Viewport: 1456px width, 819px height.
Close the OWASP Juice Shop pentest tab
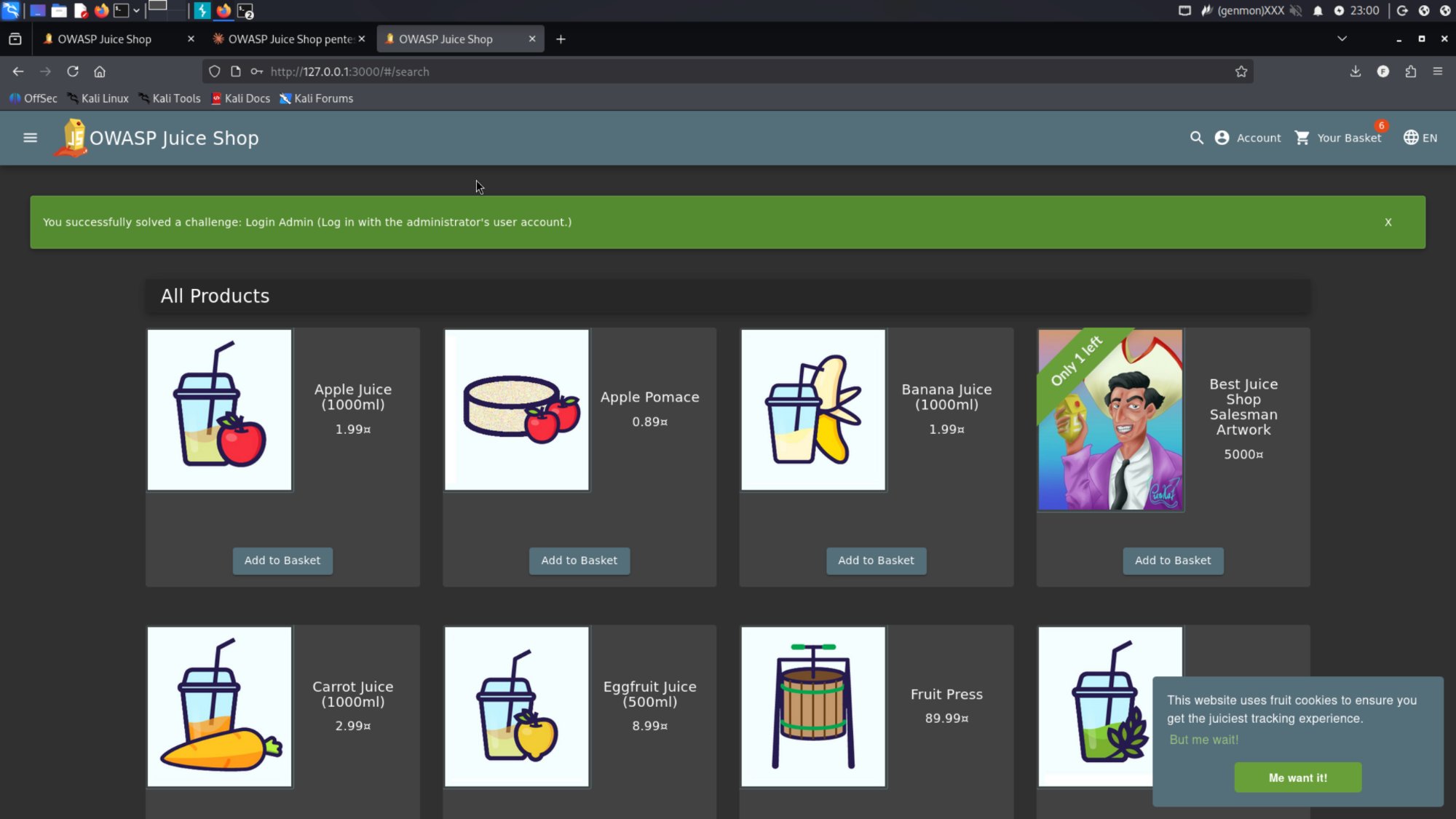point(362,39)
